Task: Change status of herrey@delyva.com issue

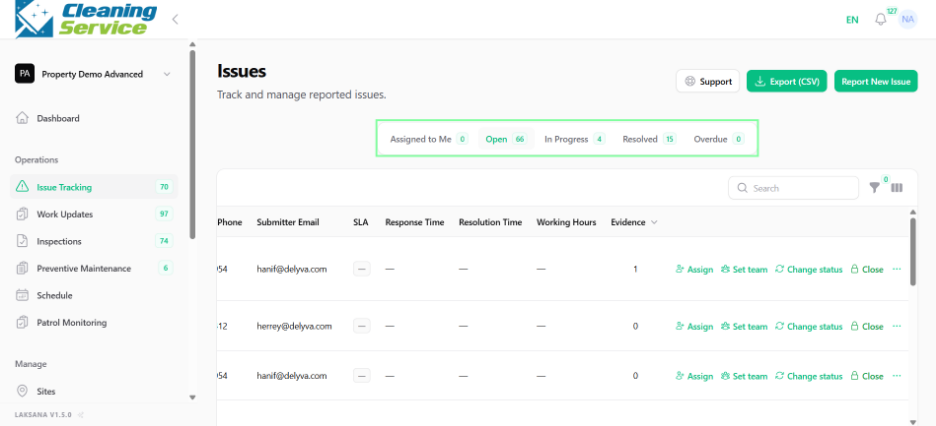Action: (x=809, y=326)
